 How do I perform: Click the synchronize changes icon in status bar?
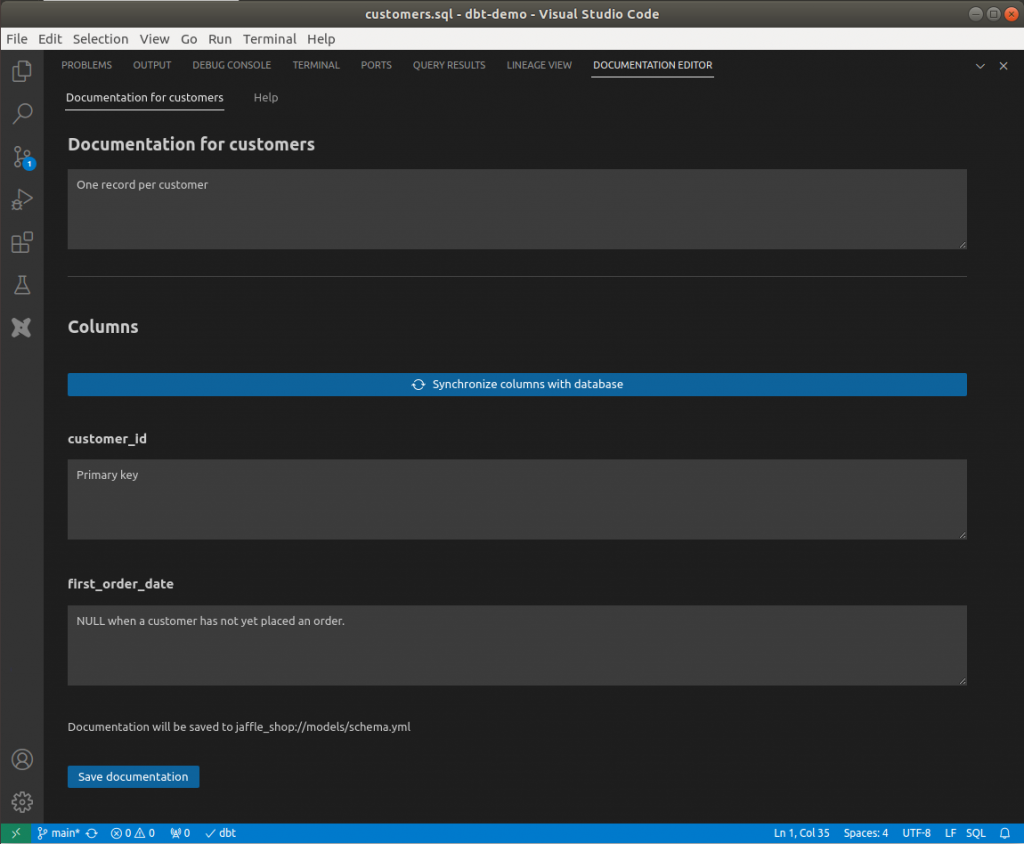coord(92,833)
